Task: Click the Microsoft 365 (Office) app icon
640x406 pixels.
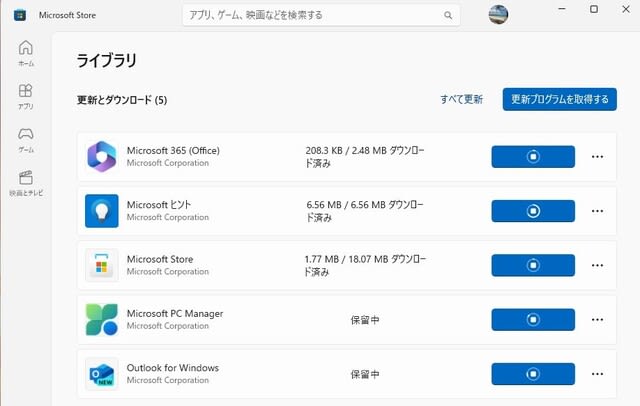Action: (x=102, y=157)
